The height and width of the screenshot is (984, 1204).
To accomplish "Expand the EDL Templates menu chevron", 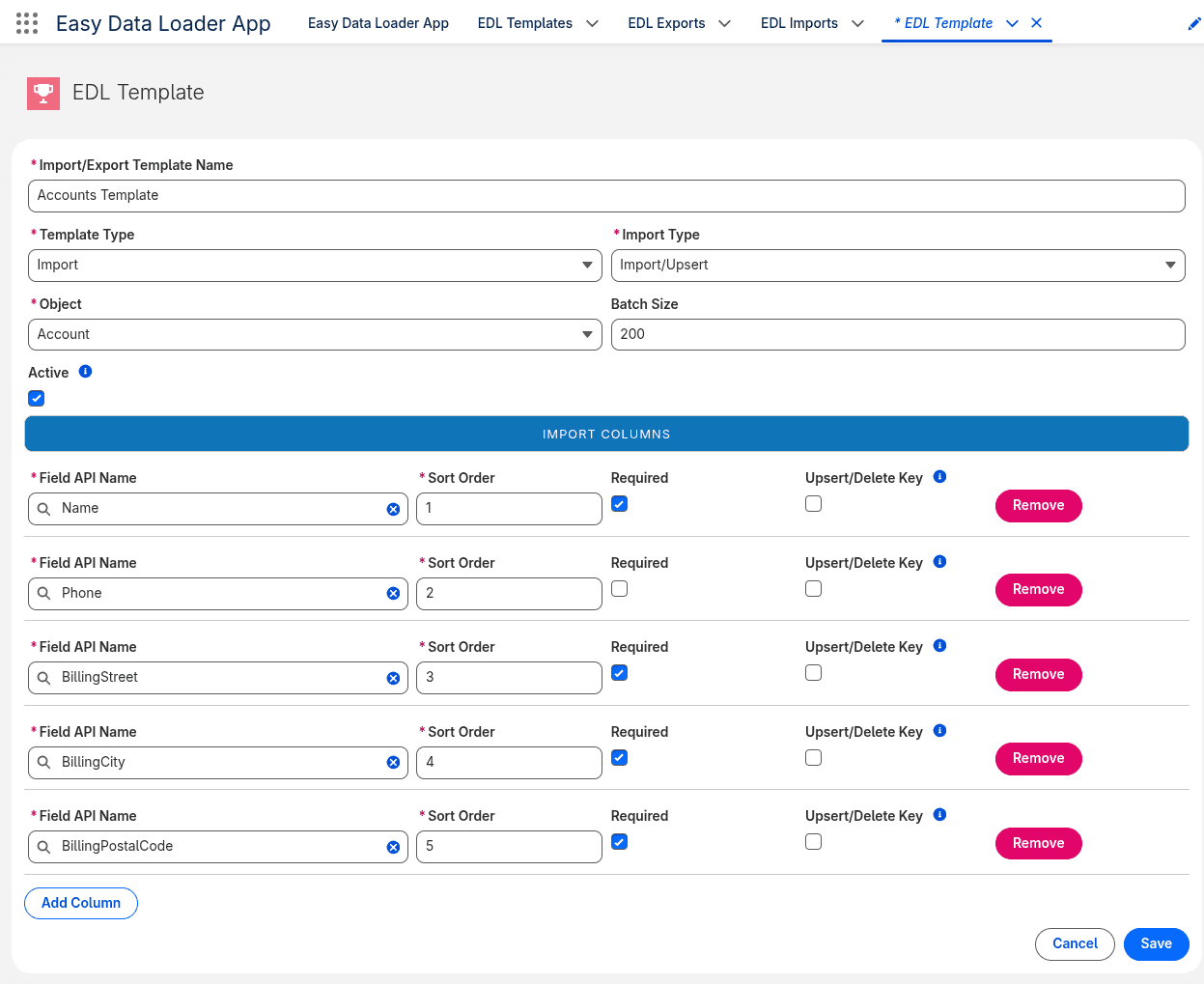I will [593, 24].
